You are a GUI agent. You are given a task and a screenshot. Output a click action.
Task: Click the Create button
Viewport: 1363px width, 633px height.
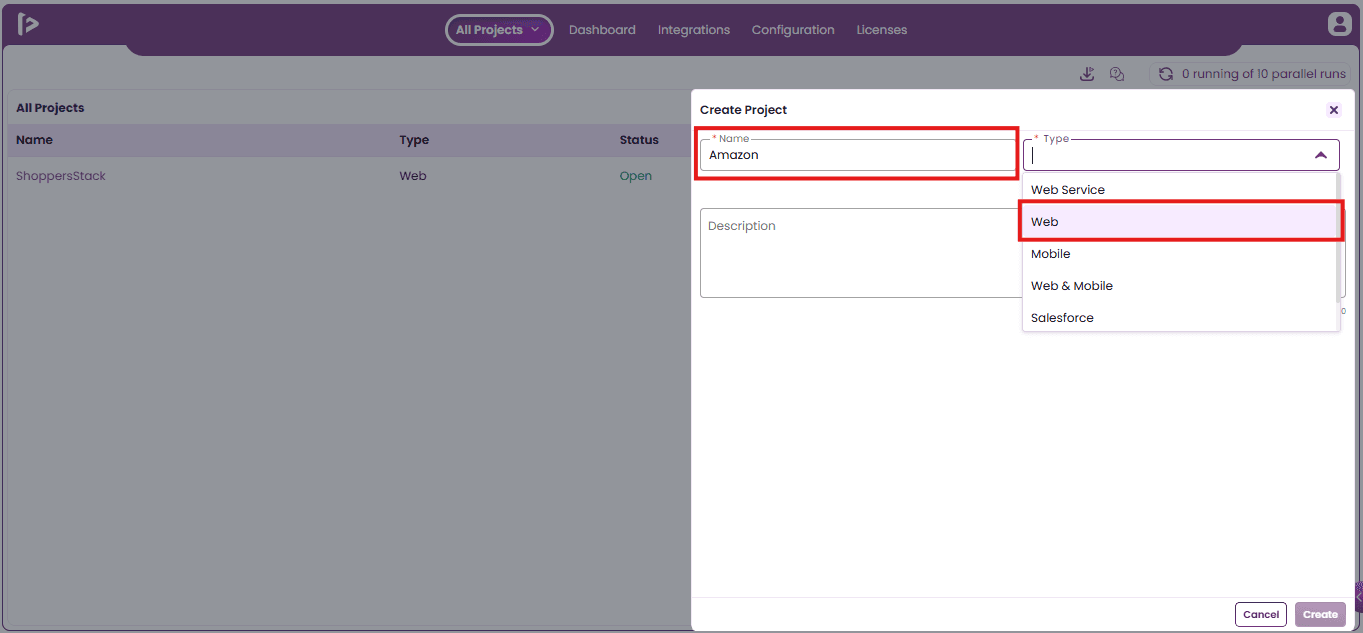point(1320,615)
